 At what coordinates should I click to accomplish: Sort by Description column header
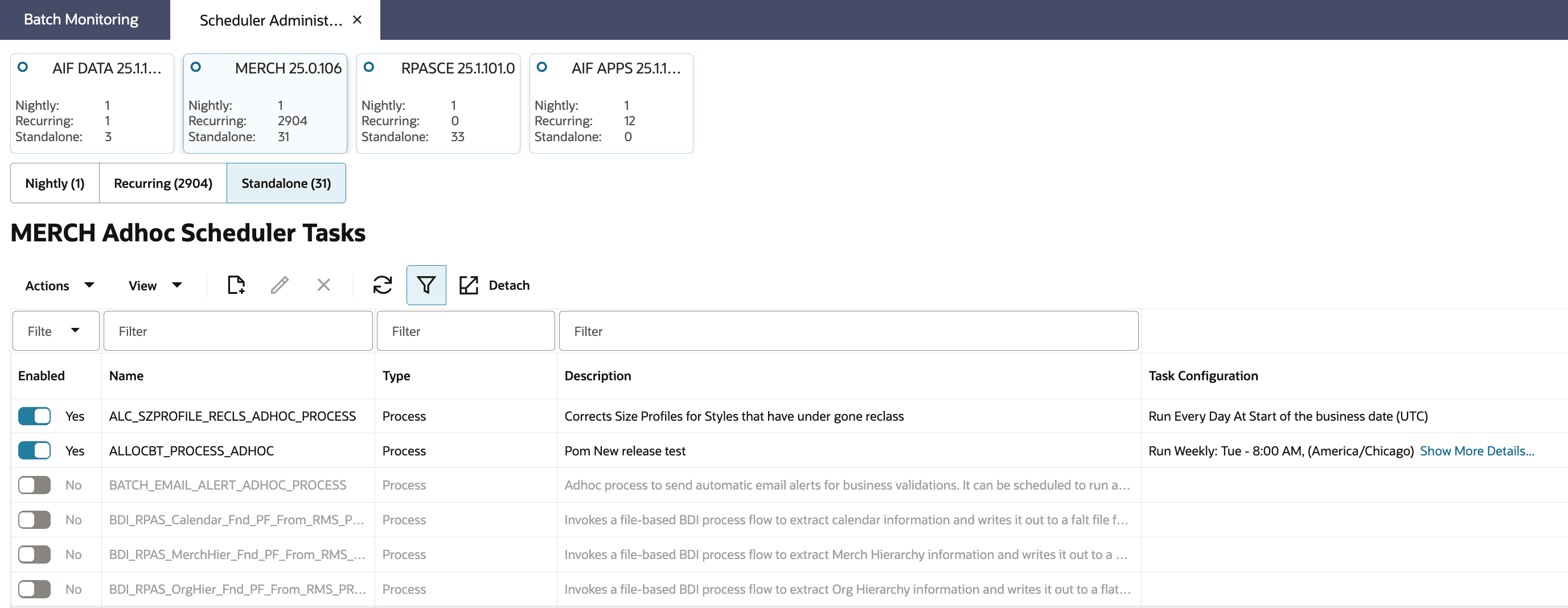[x=598, y=376]
